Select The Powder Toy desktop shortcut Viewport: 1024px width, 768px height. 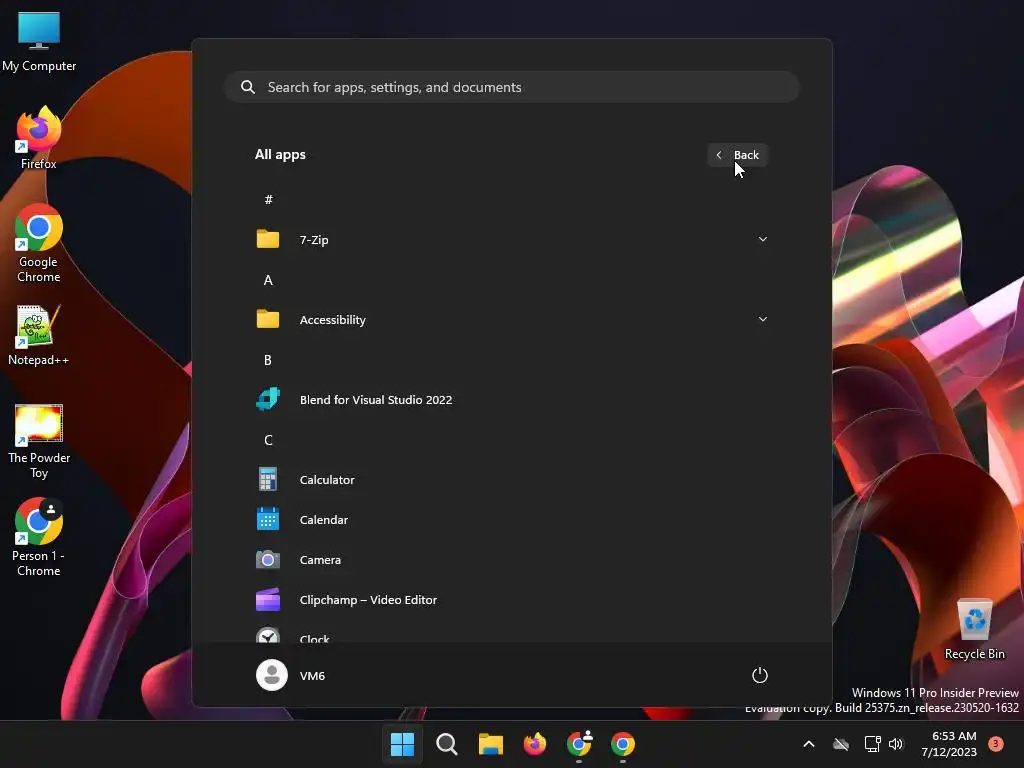(39, 442)
